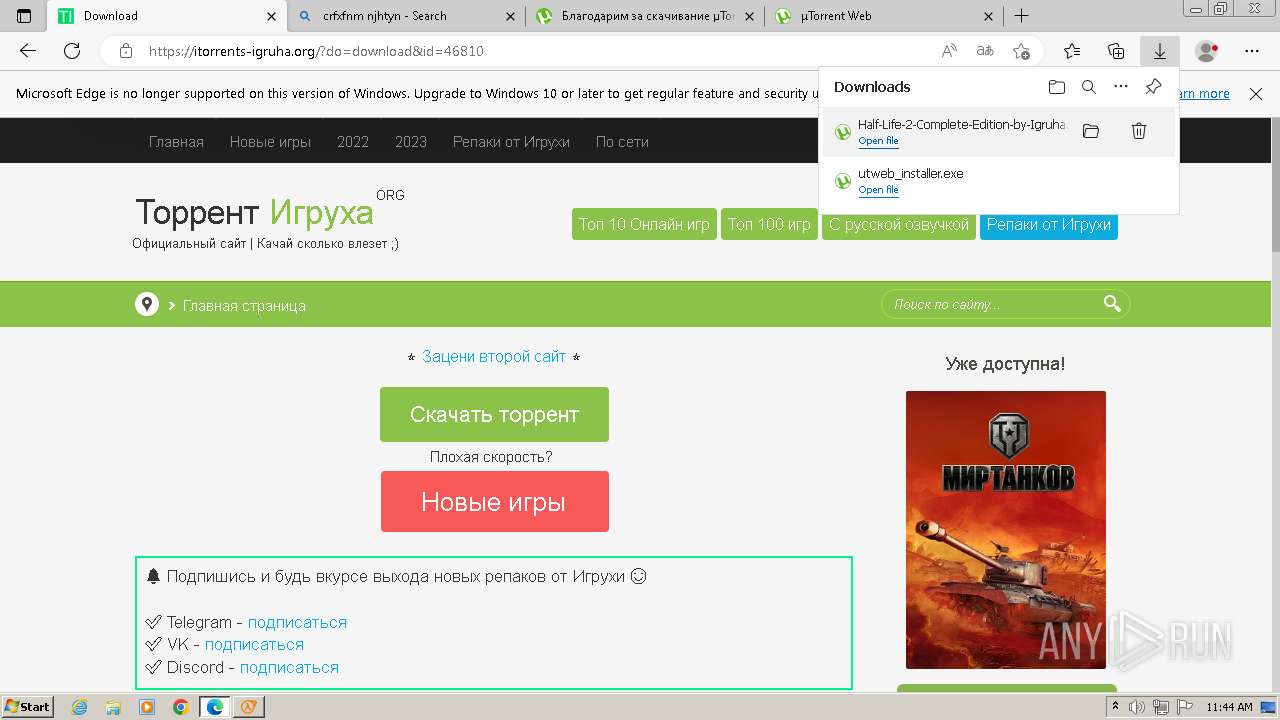Image resolution: width=1280 pixels, height=720 pixels.
Task: Open Read aloud in address bar
Action: tap(949, 51)
